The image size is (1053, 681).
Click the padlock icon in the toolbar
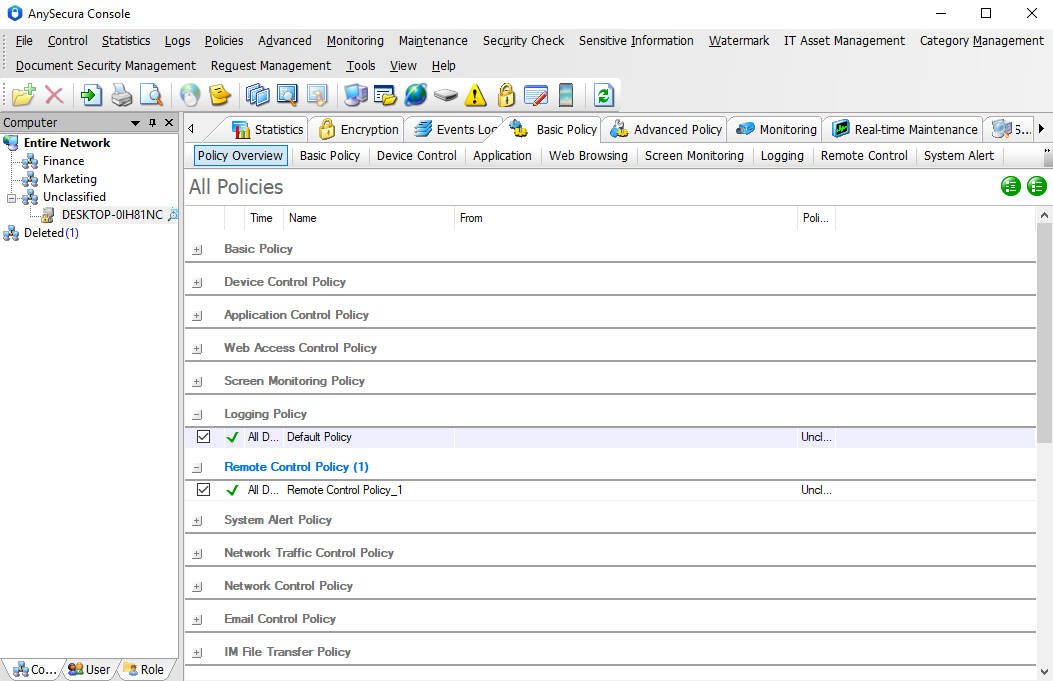pyautogui.click(x=506, y=95)
